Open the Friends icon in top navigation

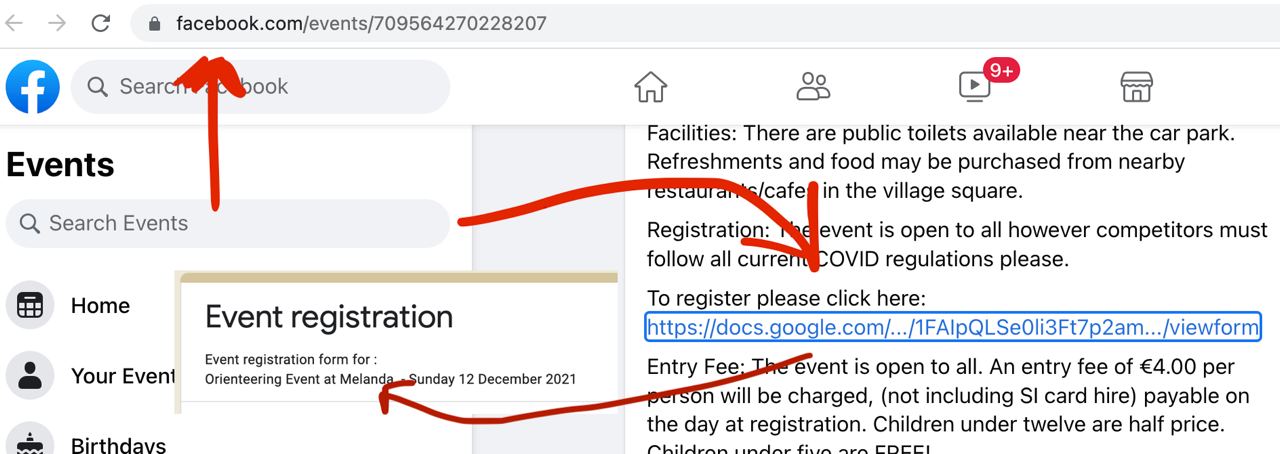pos(813,87)
